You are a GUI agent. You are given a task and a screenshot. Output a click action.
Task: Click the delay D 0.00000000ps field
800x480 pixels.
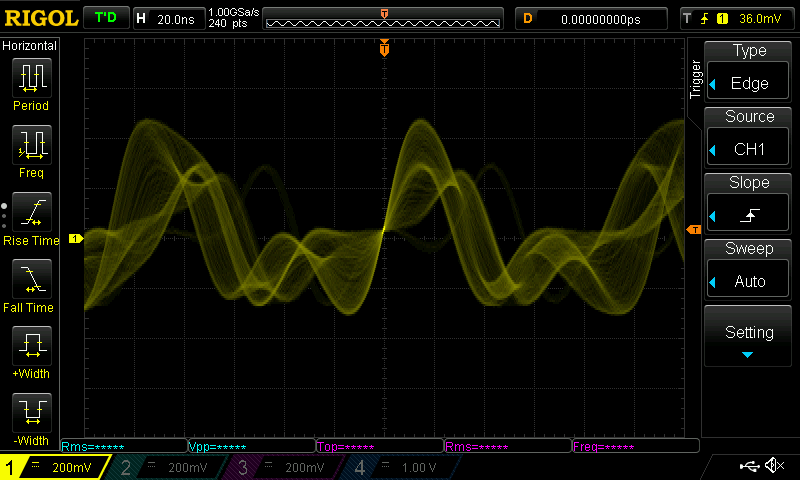tap(591, 19)
